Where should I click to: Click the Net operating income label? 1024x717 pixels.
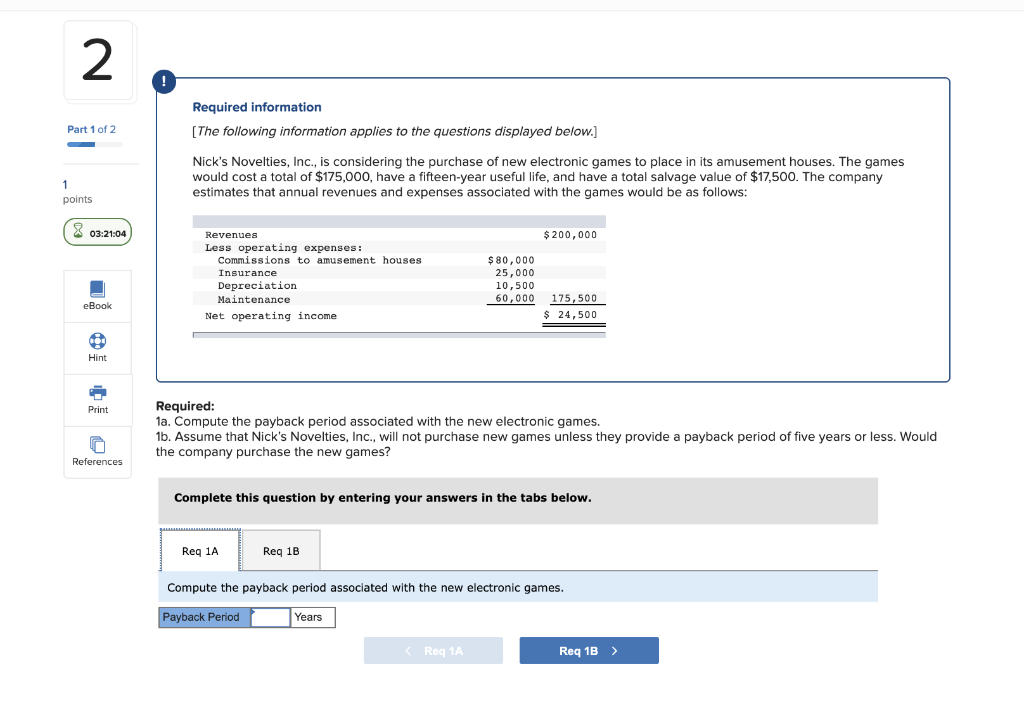click(x=271, y=316)
